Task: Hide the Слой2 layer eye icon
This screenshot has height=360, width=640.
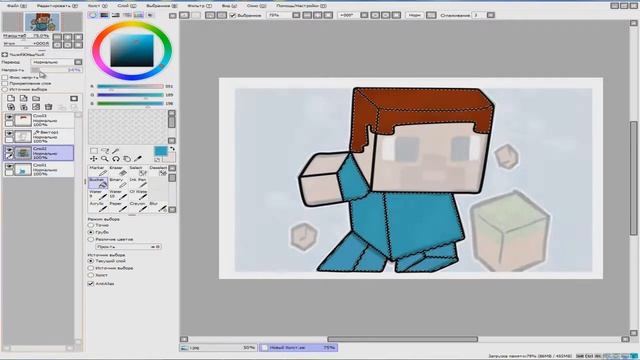Action: click(x=9, y=150)
